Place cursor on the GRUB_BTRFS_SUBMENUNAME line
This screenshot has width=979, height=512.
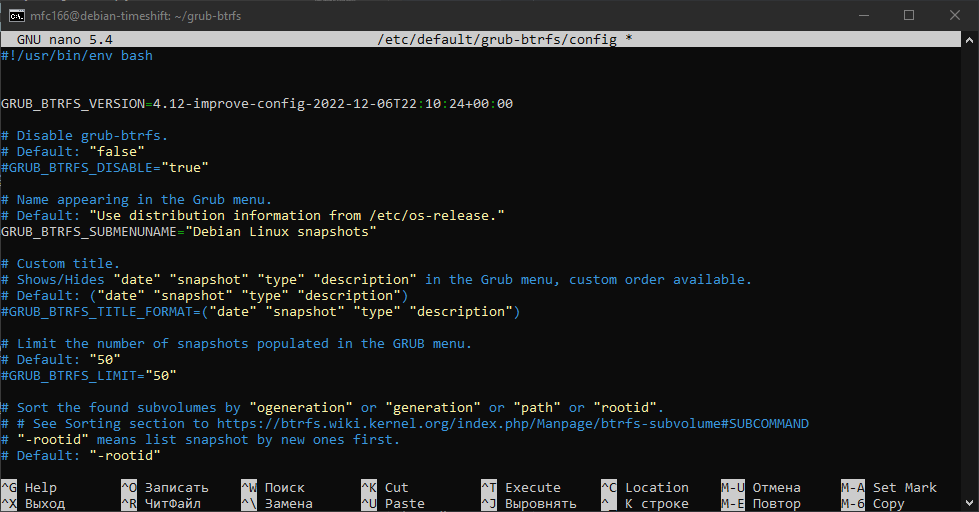click(188, 232)
